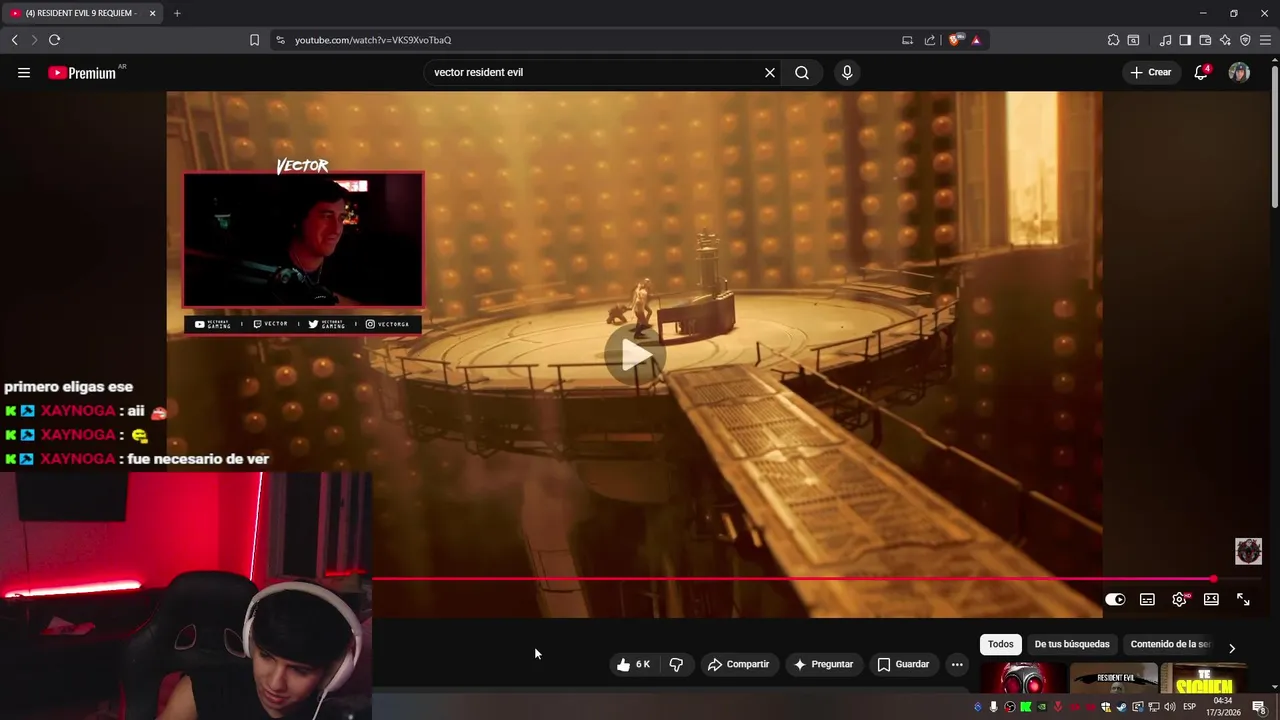Save video using Guardar
The width and height of the screenshot is (1280, 720).
903,664
